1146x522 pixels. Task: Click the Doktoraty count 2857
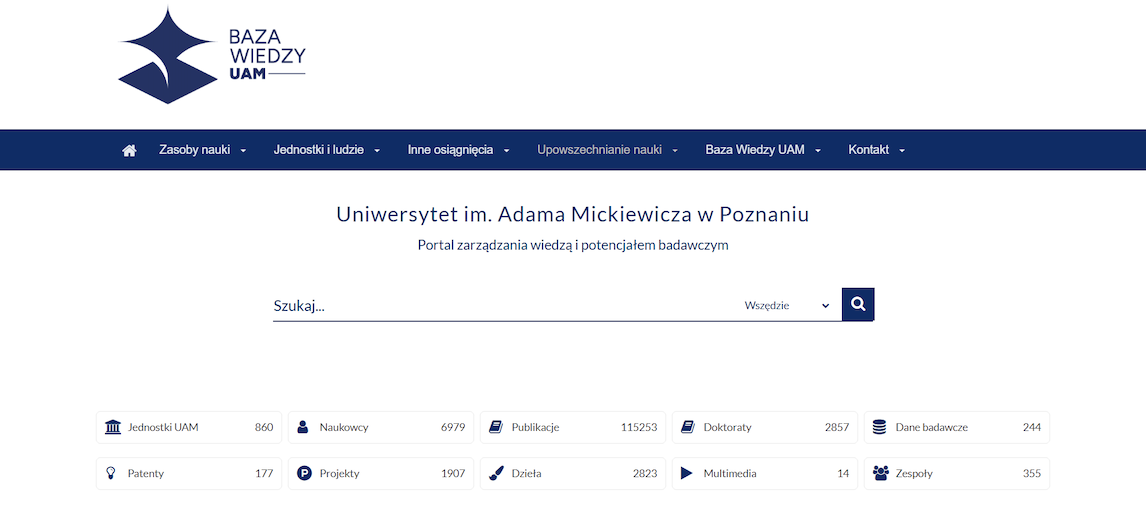[837, 428]
